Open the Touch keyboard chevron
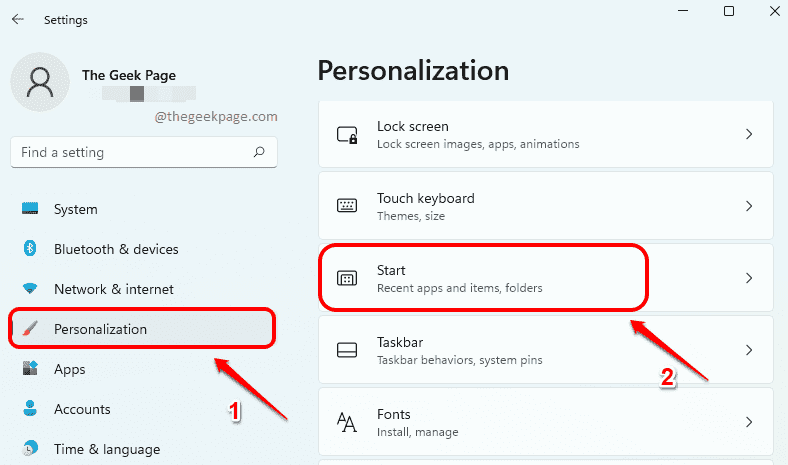 pyautogui.click(x=749, y=206)
